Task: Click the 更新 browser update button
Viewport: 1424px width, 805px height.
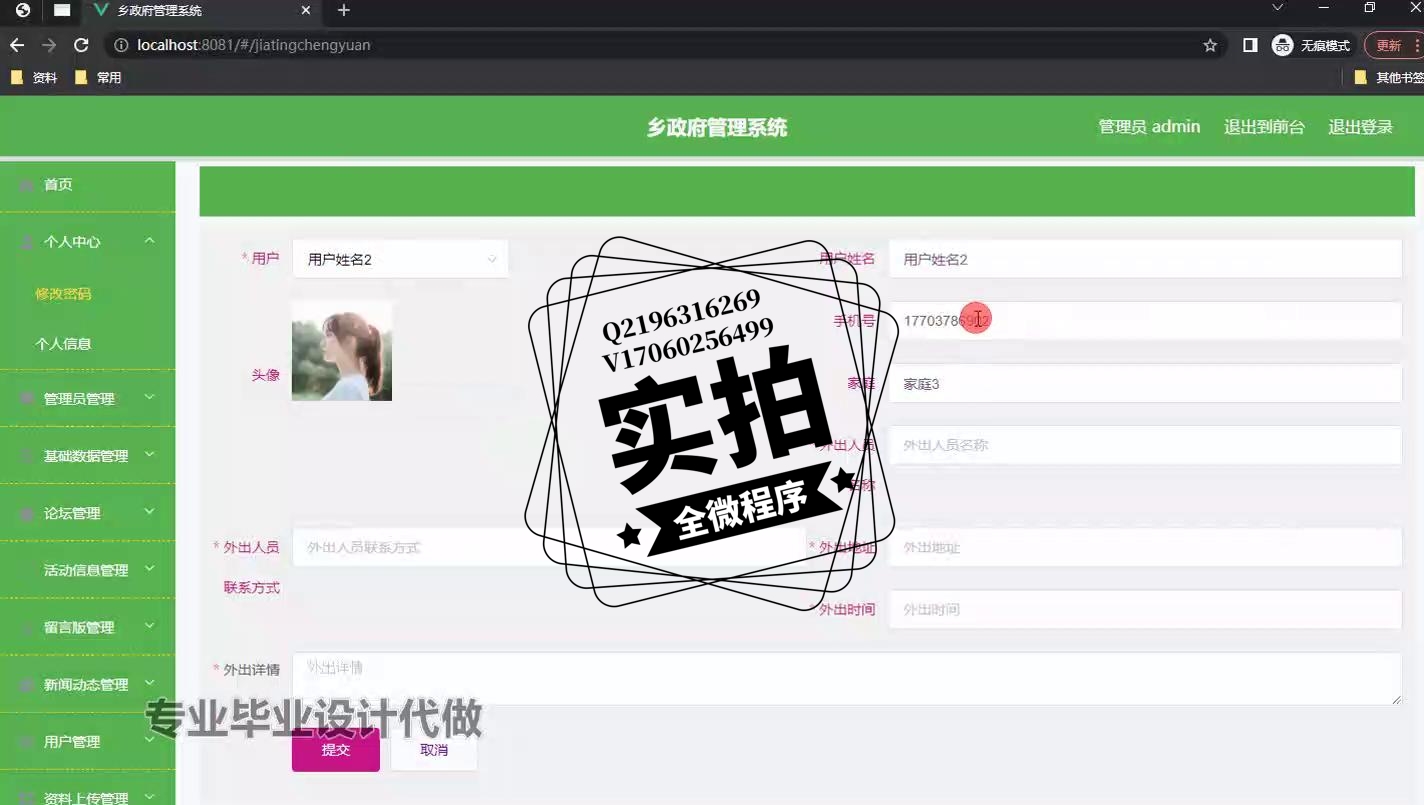Action: tap(1394, 45)
